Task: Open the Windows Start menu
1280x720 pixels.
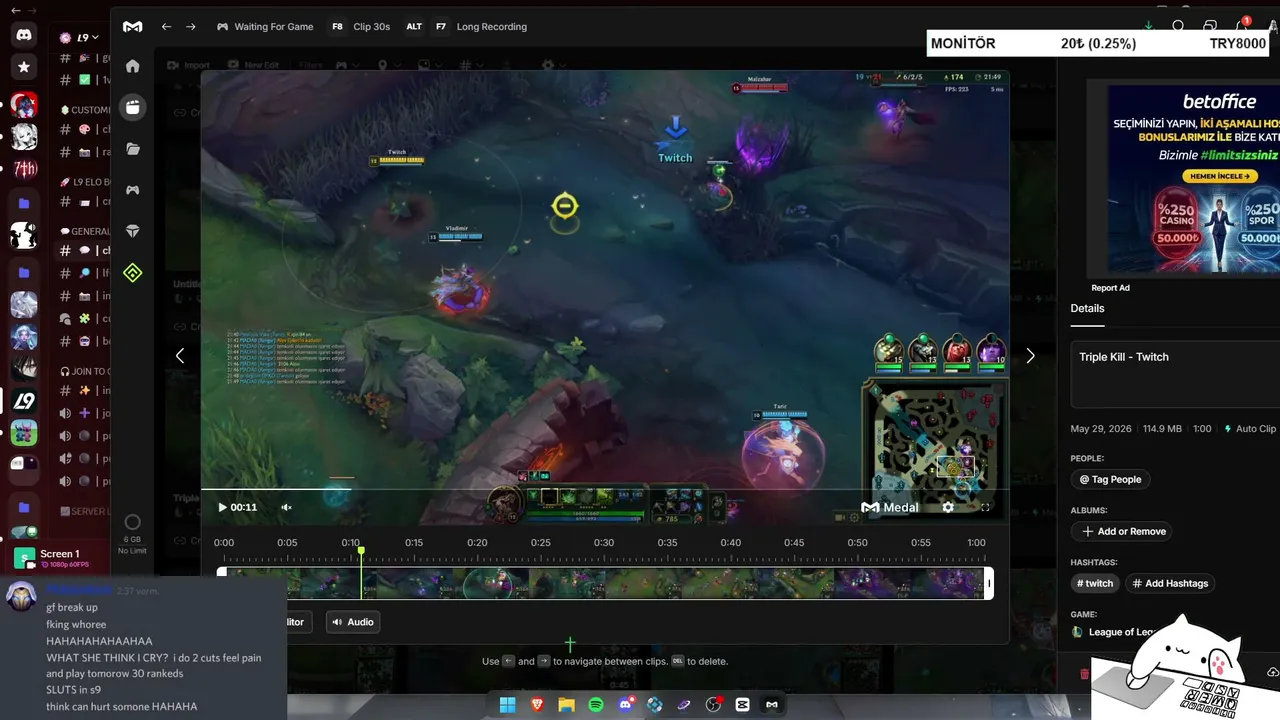Action: [507, 704]
